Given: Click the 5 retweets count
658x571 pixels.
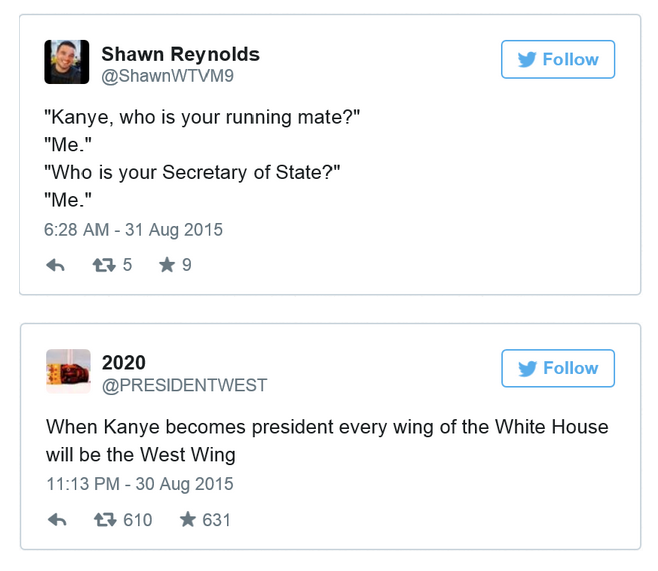Looking at the screenshot, I should (x=127, y=265).
